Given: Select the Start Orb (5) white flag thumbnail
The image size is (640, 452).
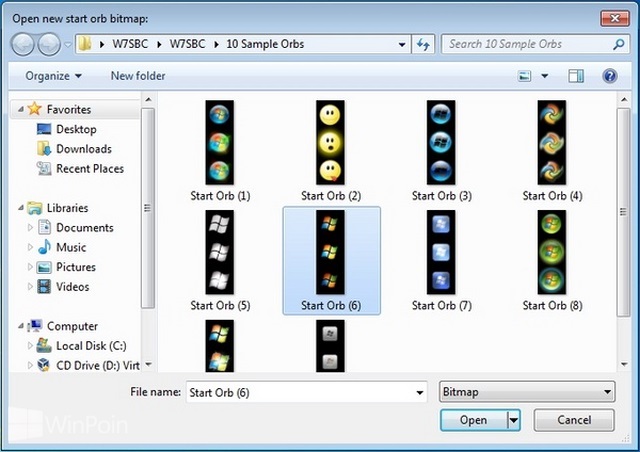Looking at the screenshot, I should [x=220, y=252].
